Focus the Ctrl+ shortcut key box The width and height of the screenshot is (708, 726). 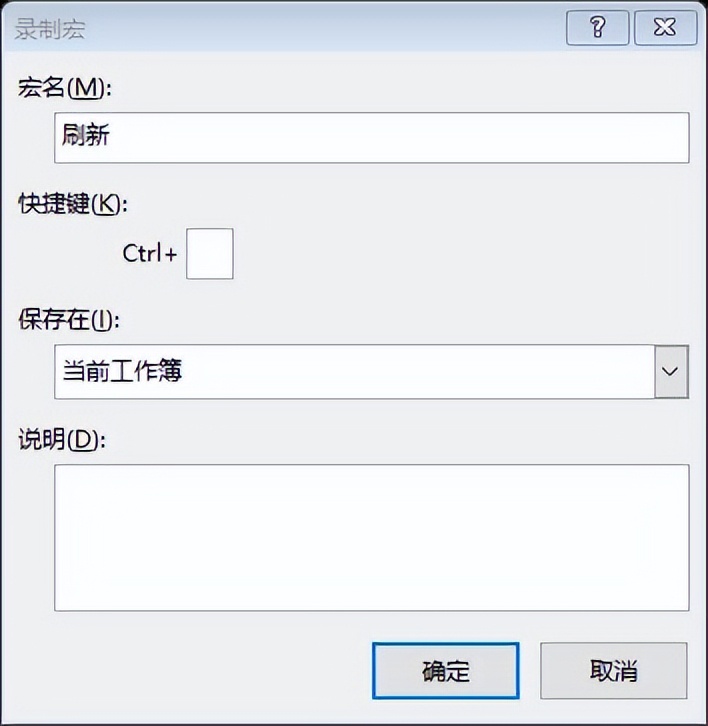click(x=210, y=254)
